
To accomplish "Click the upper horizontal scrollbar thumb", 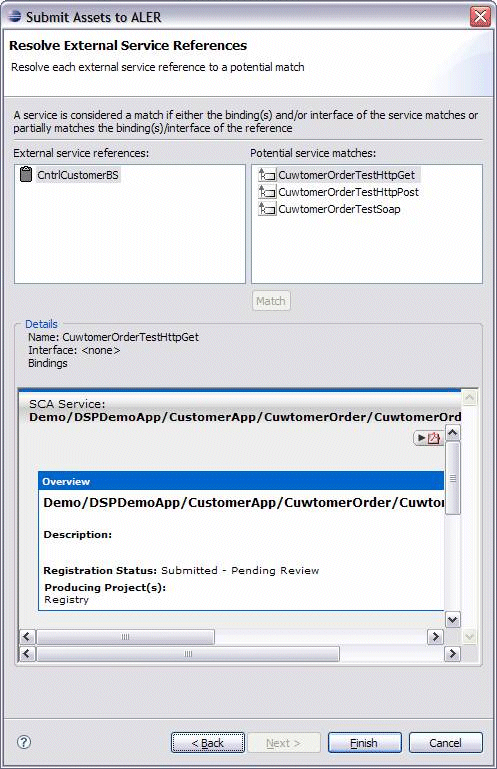I will coord(126,637).
